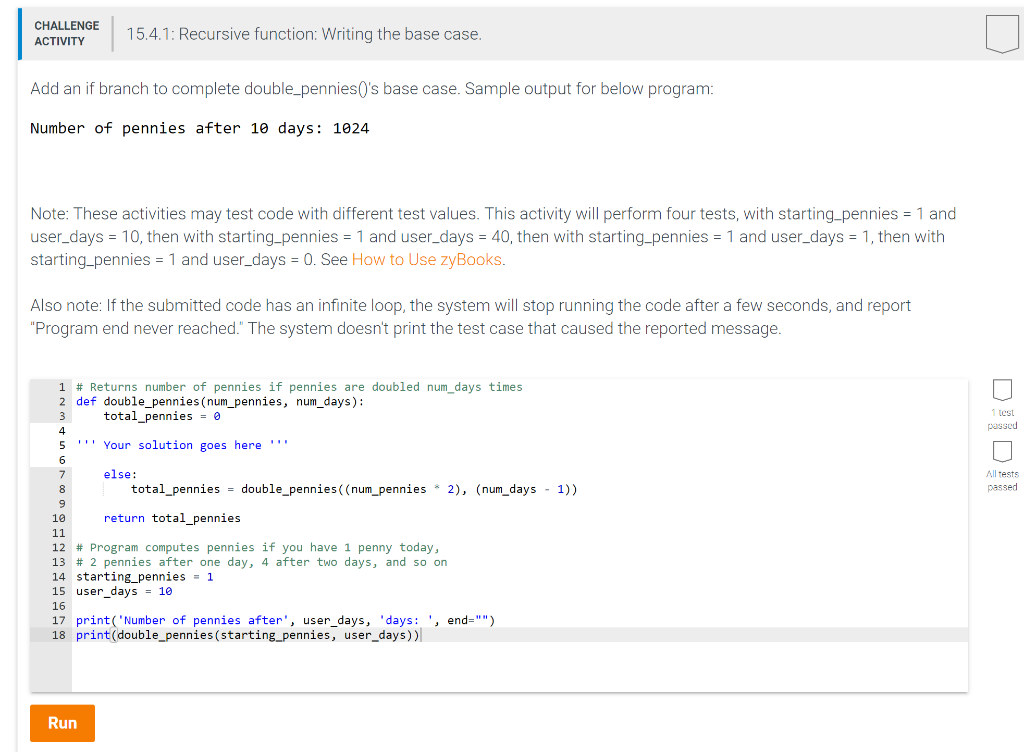This screenshot has width=1024, height=752.
Task: Click the comment on line 1 of code
Action: (x=299, y=387)
